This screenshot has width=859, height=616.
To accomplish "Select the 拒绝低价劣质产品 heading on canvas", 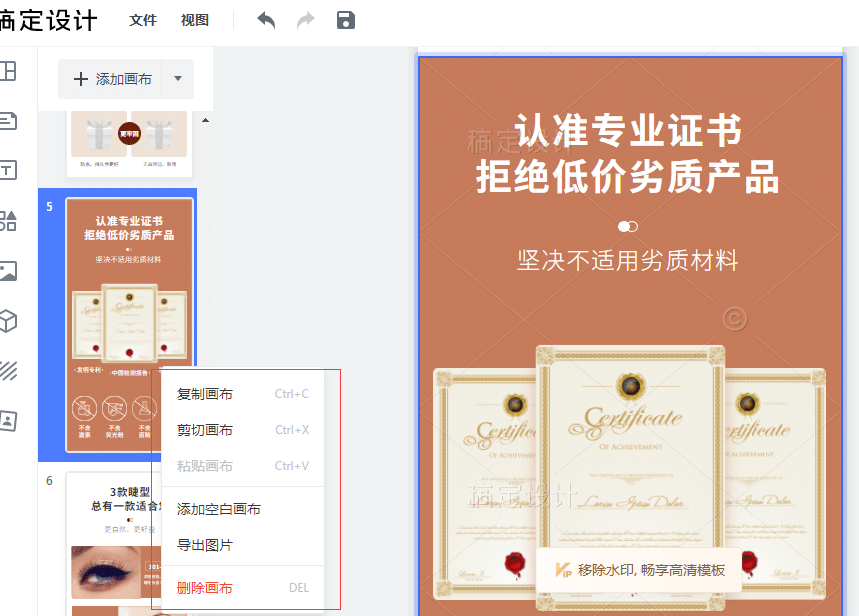I will (627, 176).
